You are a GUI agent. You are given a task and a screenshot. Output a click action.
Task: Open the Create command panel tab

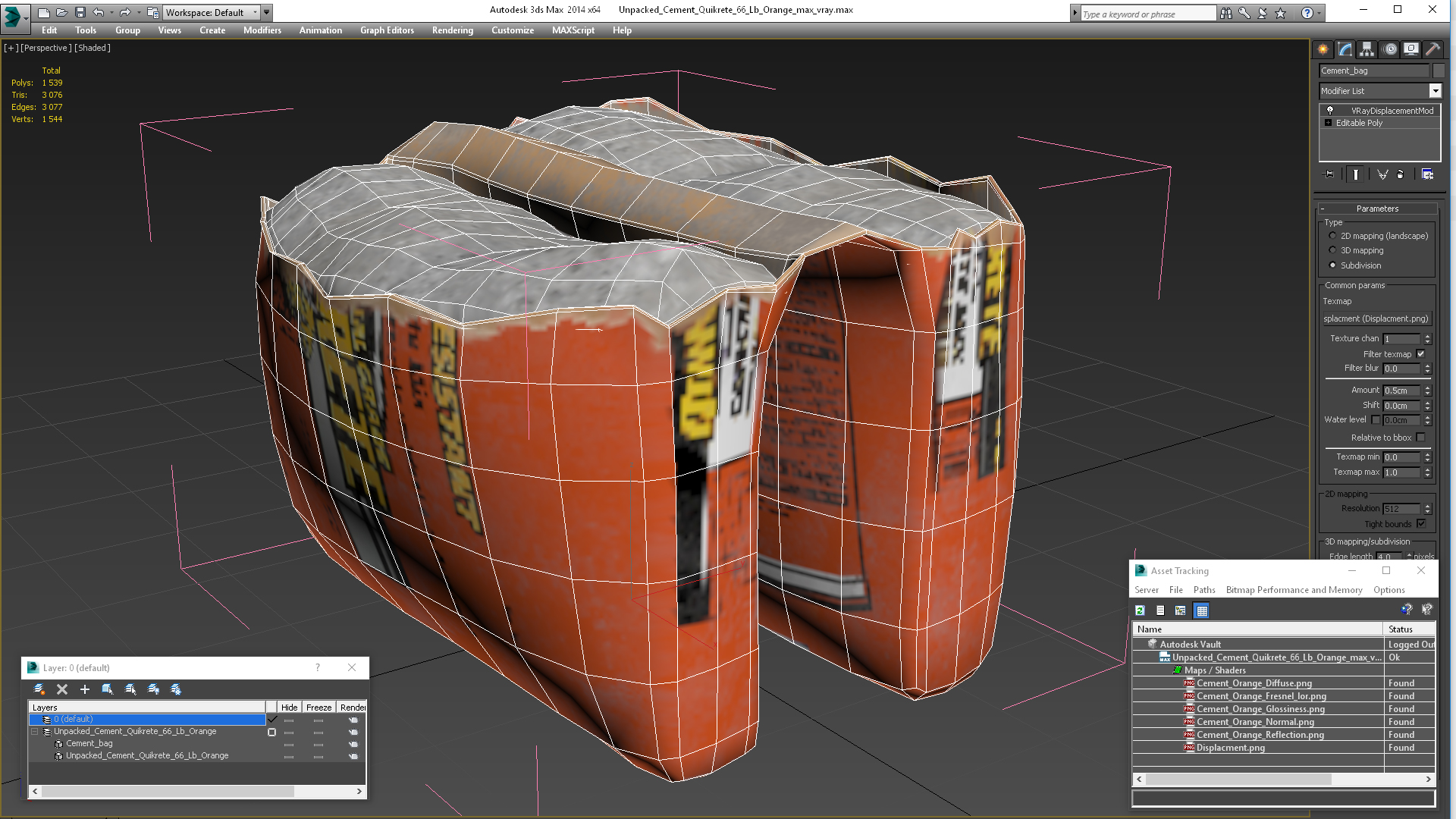(x=1323, y=49)
